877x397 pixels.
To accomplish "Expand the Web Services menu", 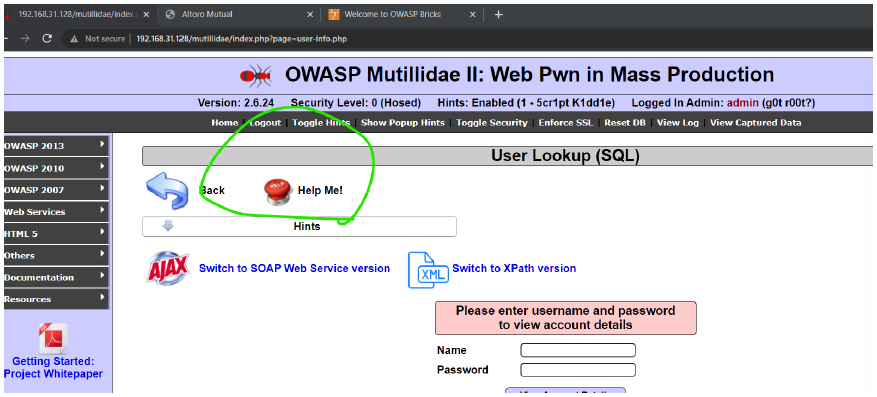I will click(56, 212).
